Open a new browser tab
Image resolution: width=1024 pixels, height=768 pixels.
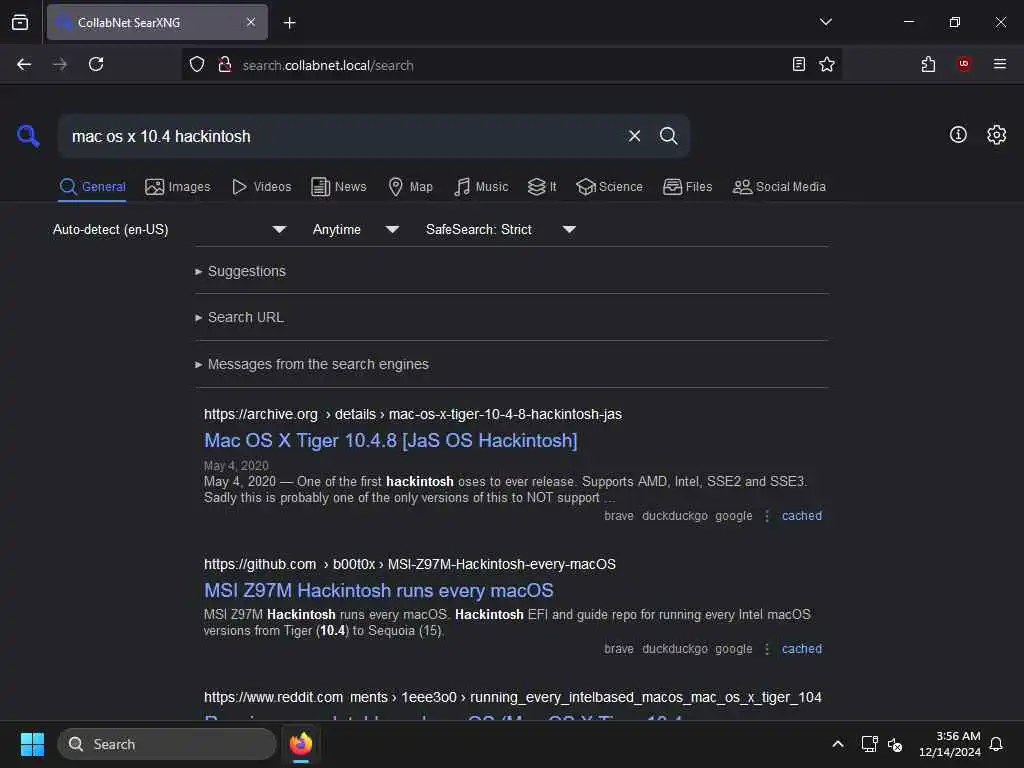289,23
